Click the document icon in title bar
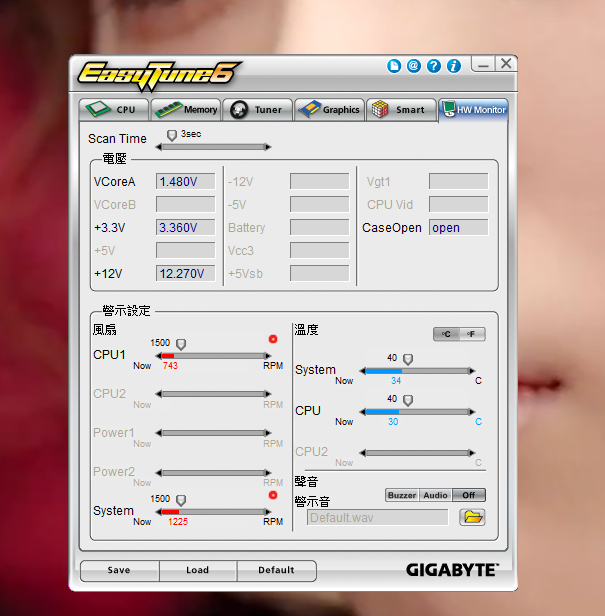This screenshot has height=616, width=605. pos(394,66)
